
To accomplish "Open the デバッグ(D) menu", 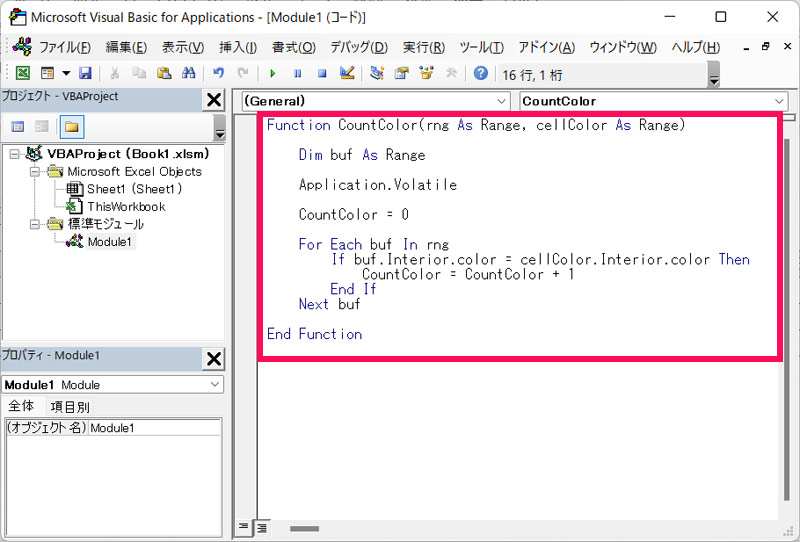I will [358, 48].
